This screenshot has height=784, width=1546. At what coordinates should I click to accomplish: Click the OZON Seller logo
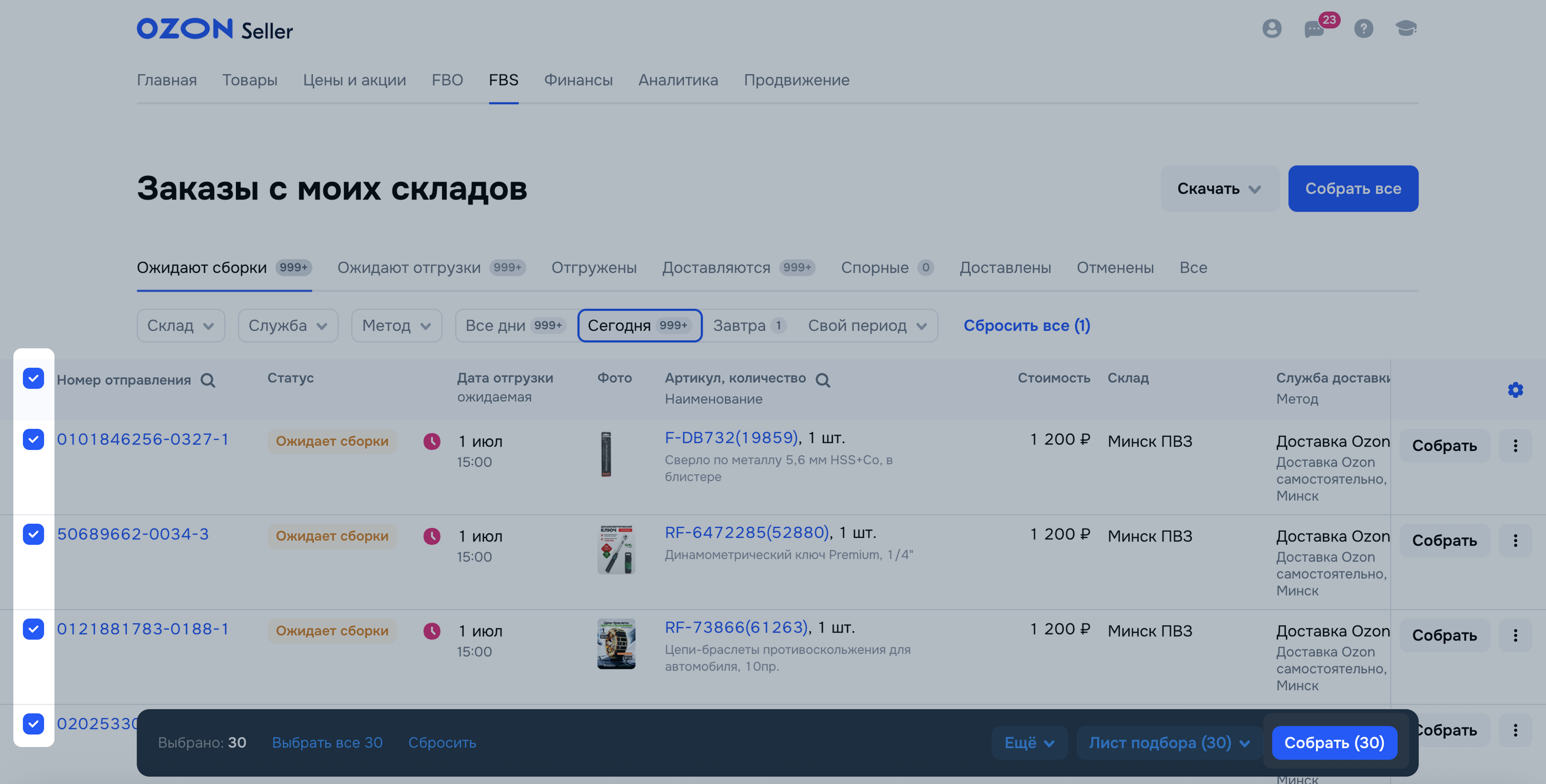click(214, 29)
